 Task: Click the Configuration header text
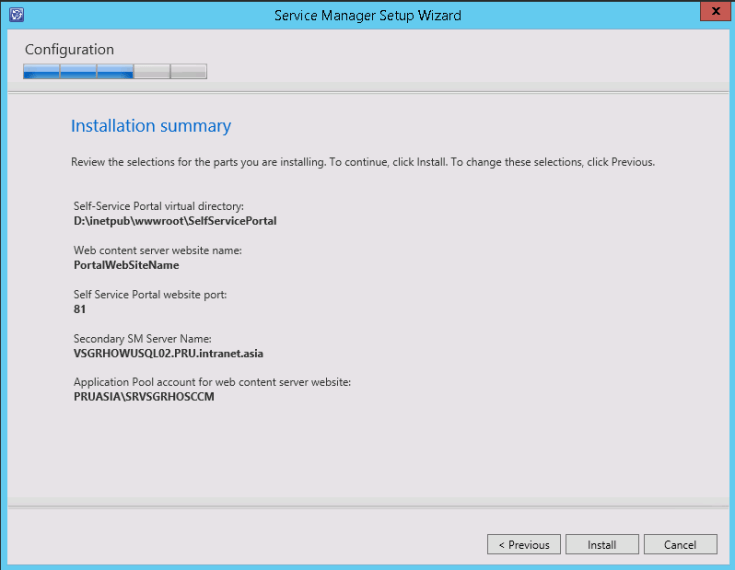(70, 50)
